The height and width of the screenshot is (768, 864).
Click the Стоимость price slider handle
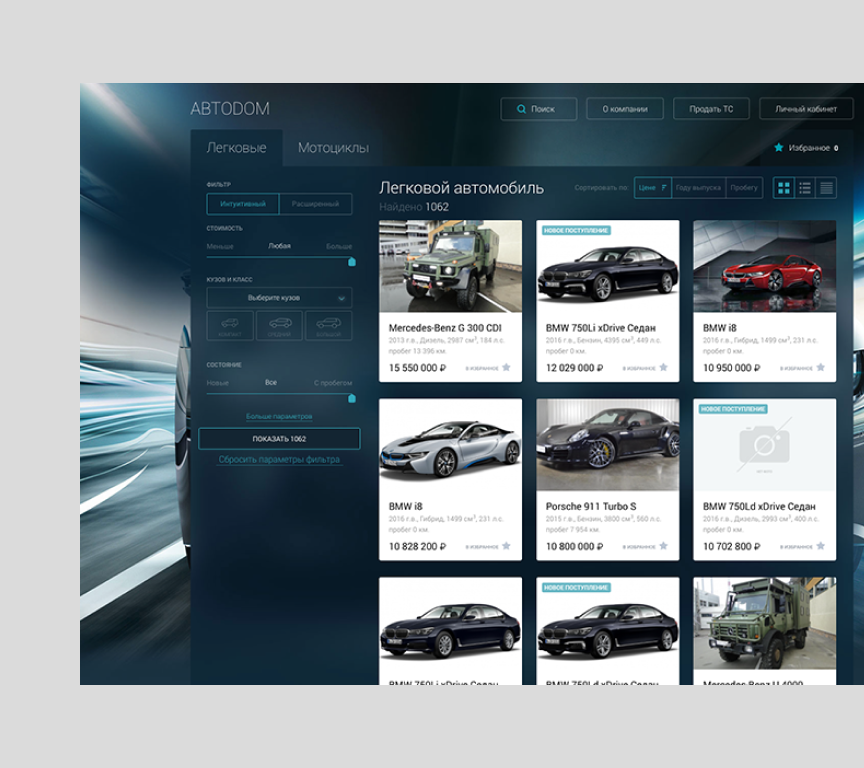352,262
